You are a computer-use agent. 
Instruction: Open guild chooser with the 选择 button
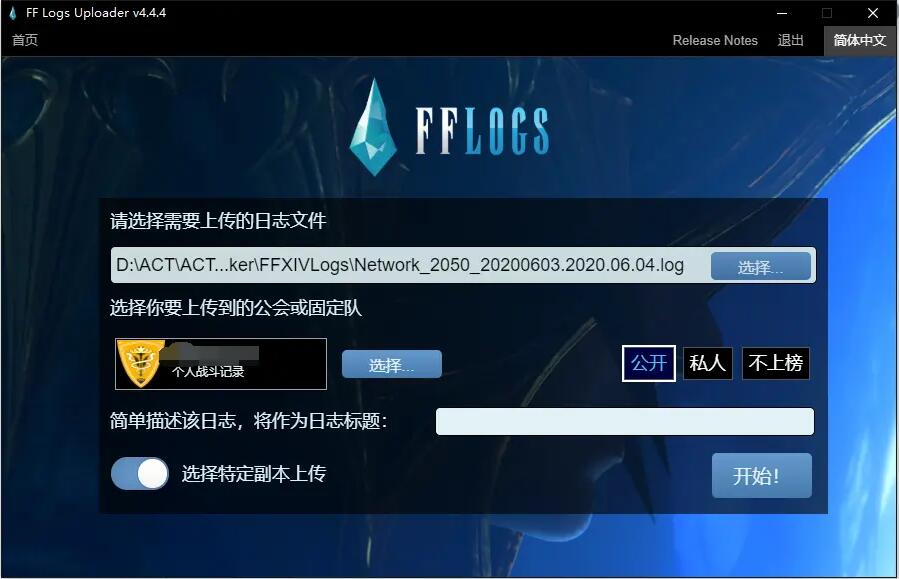click(392, 364)
